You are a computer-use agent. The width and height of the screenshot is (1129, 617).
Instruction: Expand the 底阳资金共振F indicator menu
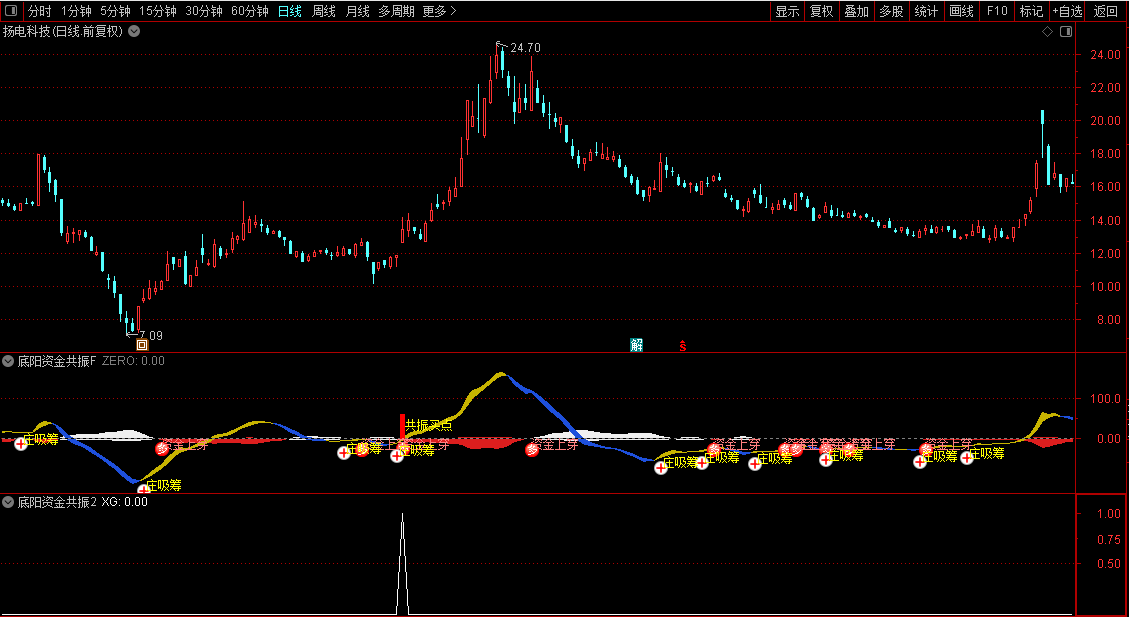click(9, 361)
